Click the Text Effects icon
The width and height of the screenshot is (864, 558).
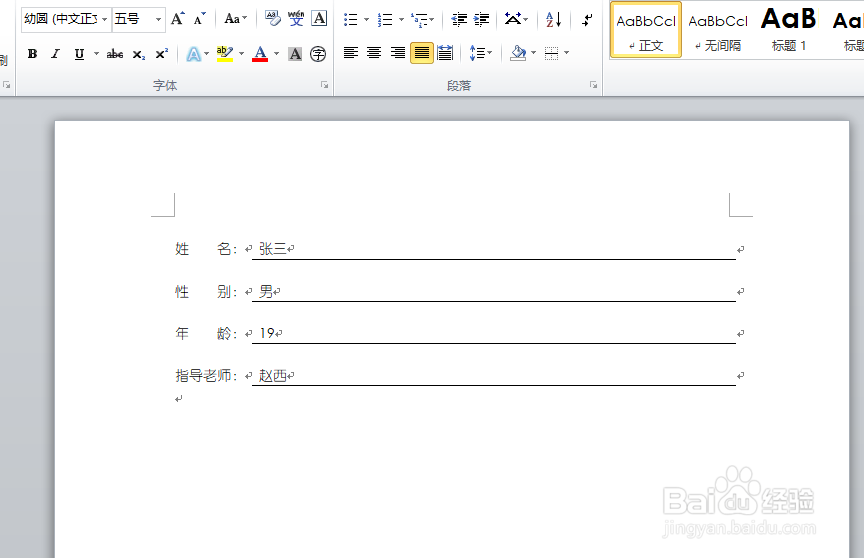tap(193, 54)
